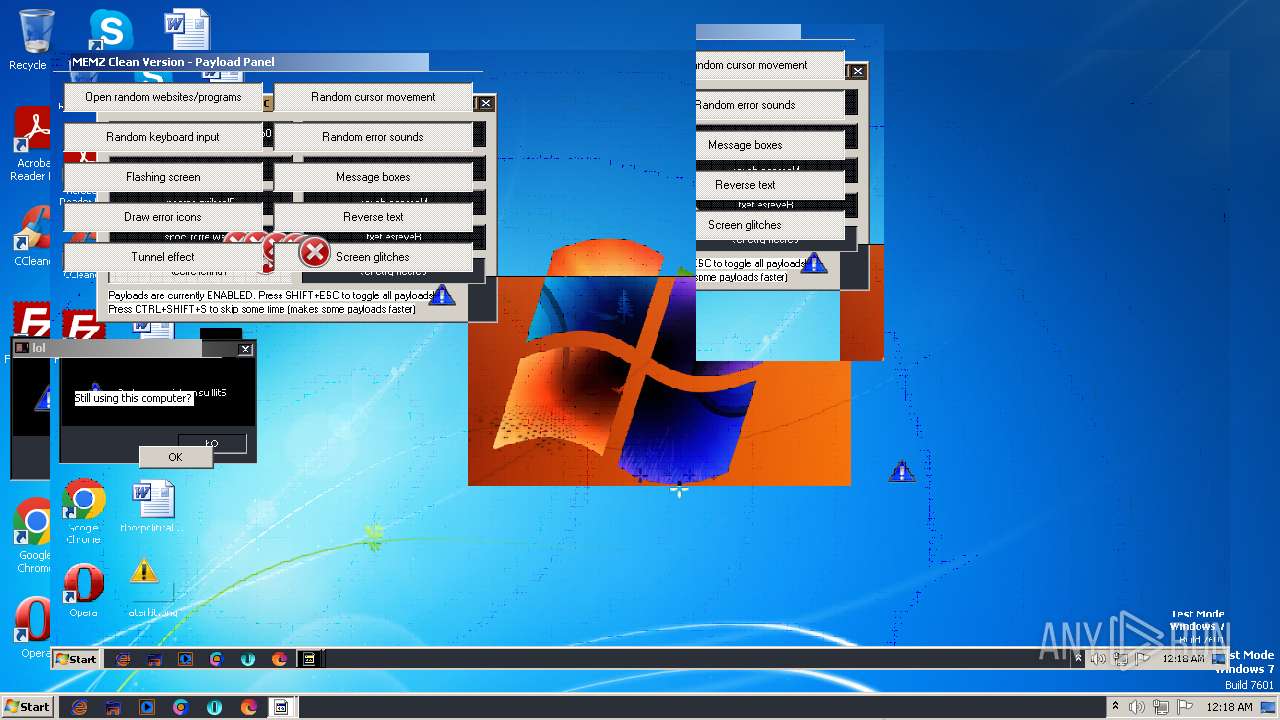Show hidden tray icons on outer taskbar
The height and width of the screenshot is (720, 1280).
click(1115, 707)
